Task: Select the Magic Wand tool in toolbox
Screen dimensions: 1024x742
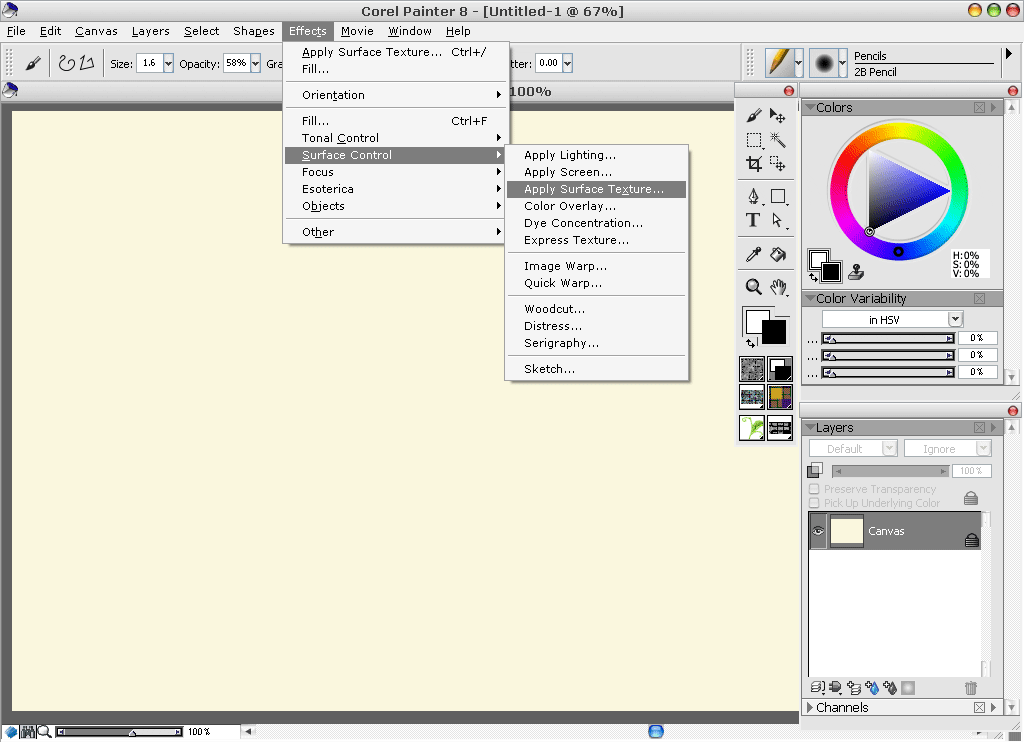Action: click(x=777, y=139)
